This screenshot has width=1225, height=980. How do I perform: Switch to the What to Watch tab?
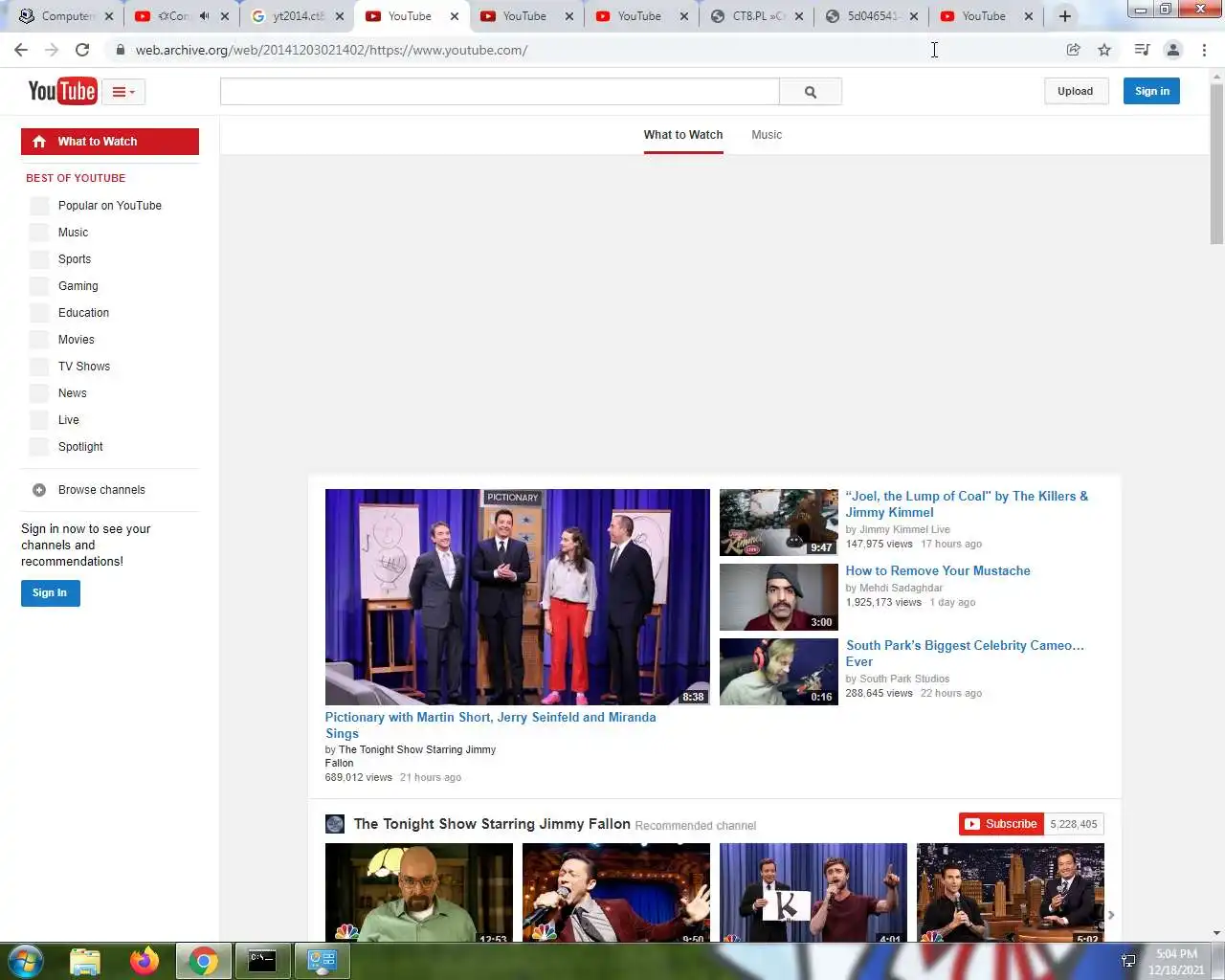(x=683, y=135)
